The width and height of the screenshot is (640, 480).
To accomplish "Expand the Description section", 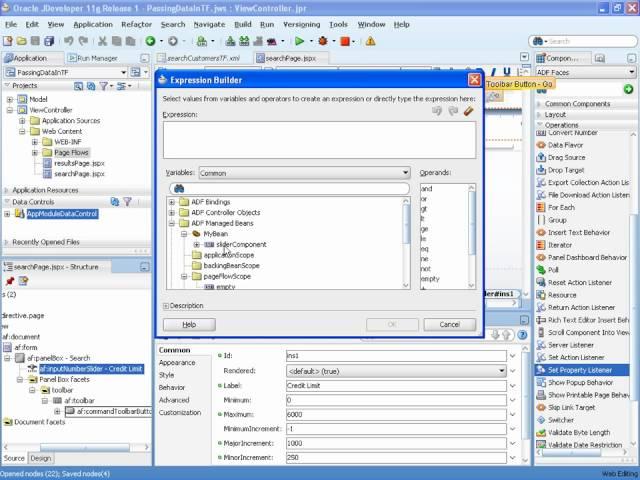I will click(166, 306).
